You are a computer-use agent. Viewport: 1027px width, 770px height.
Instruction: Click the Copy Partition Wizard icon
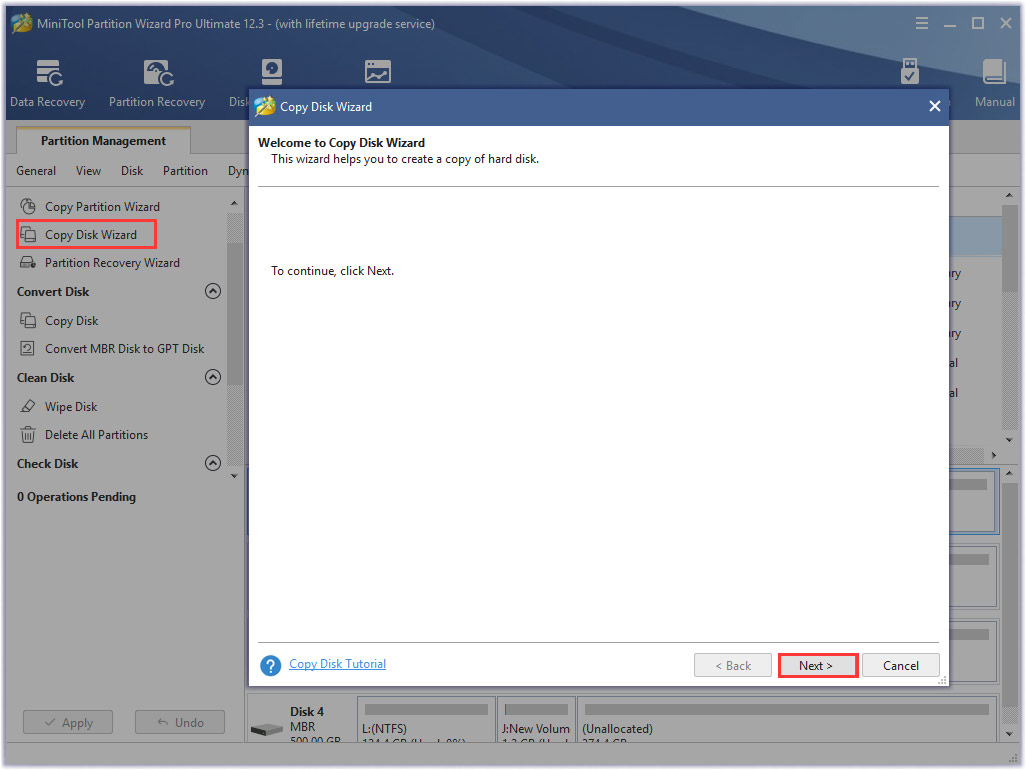(28, 206)
